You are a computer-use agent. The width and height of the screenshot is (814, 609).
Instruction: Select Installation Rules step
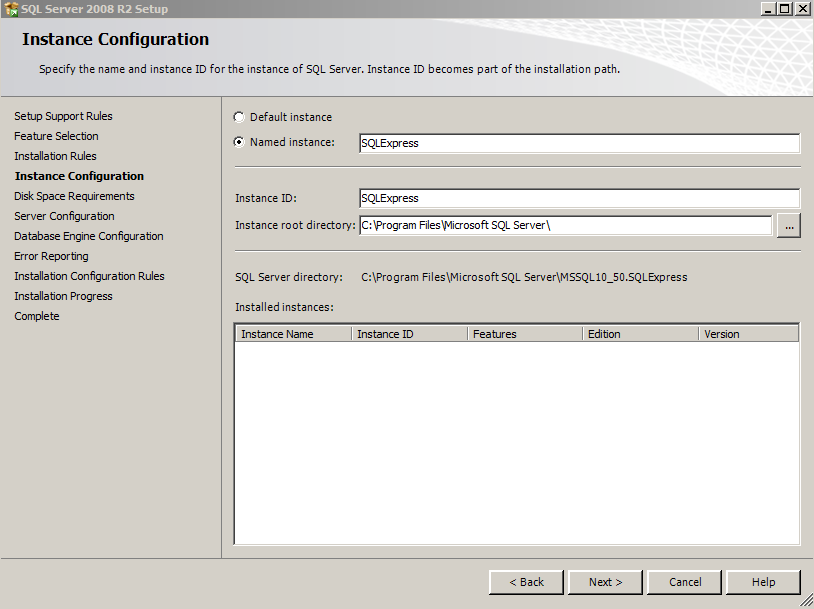[55, 156]
